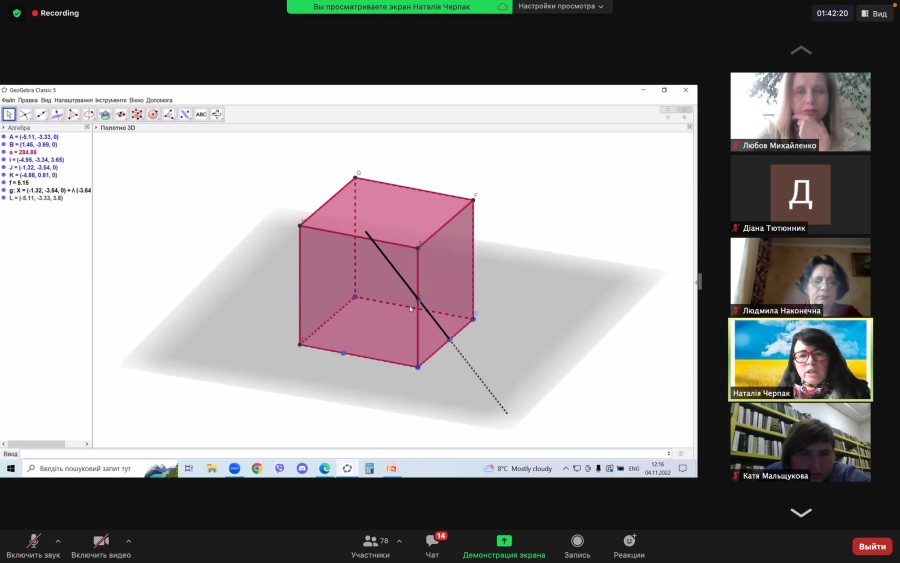Image resolution: width=900 pixels, height=563 pixels.
Task: Click Включить звук to unmute
Action: tap(33, 546)
